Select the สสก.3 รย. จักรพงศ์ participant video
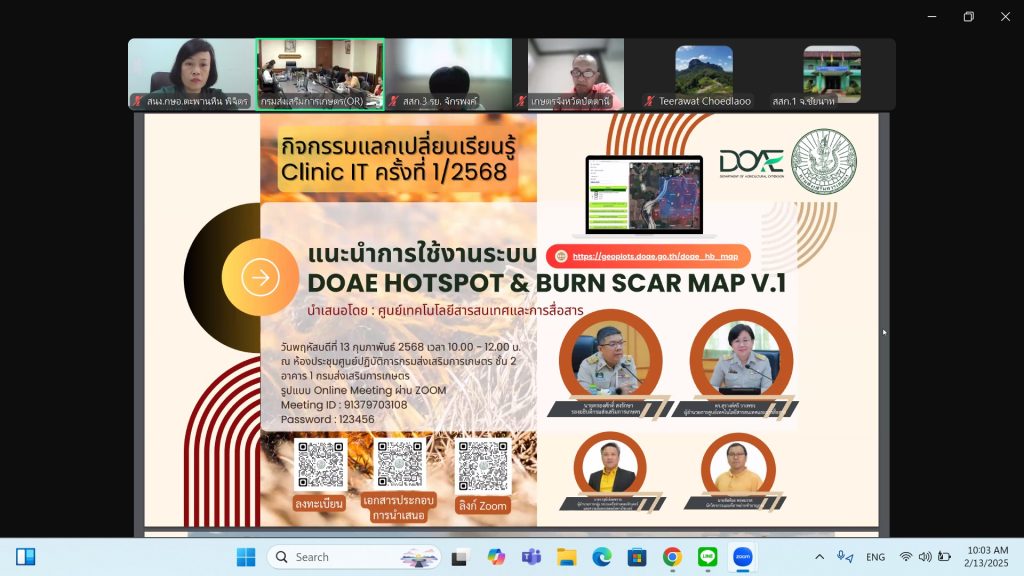This screenshot has height=576, width=1024. (449, 74)
